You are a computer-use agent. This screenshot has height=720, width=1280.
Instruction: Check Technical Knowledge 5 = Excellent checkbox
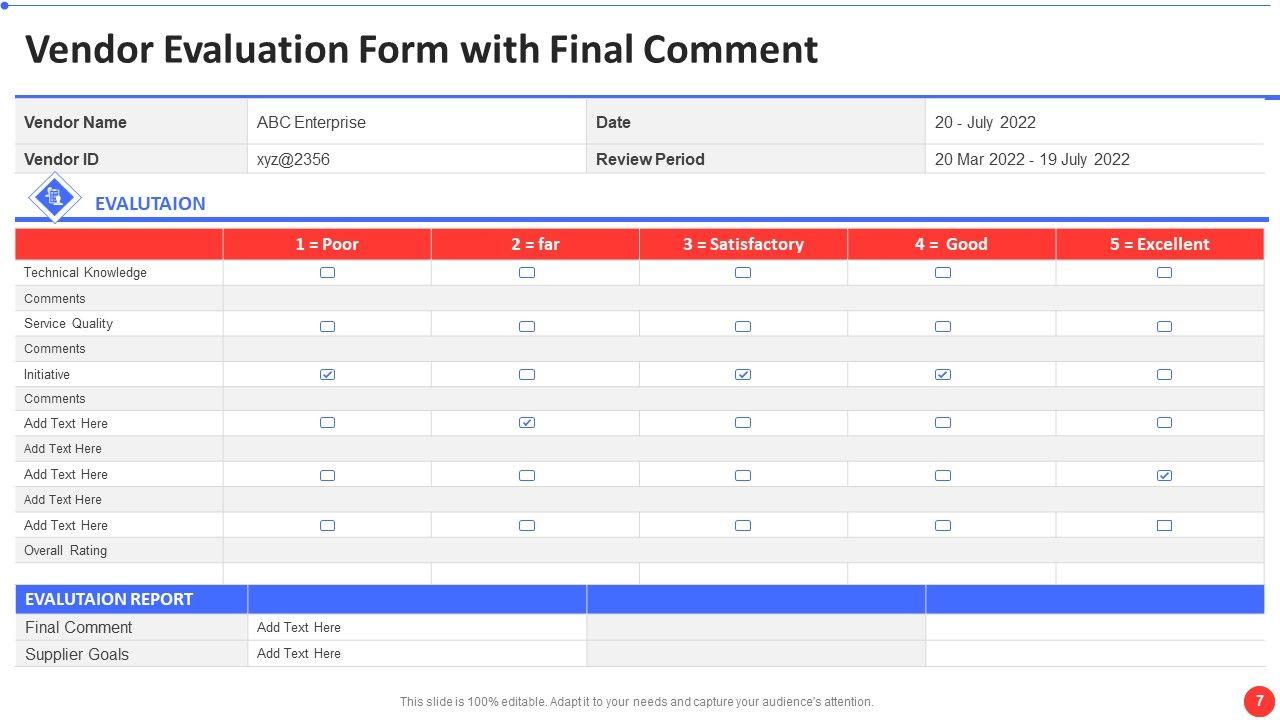pos(1164,272)
